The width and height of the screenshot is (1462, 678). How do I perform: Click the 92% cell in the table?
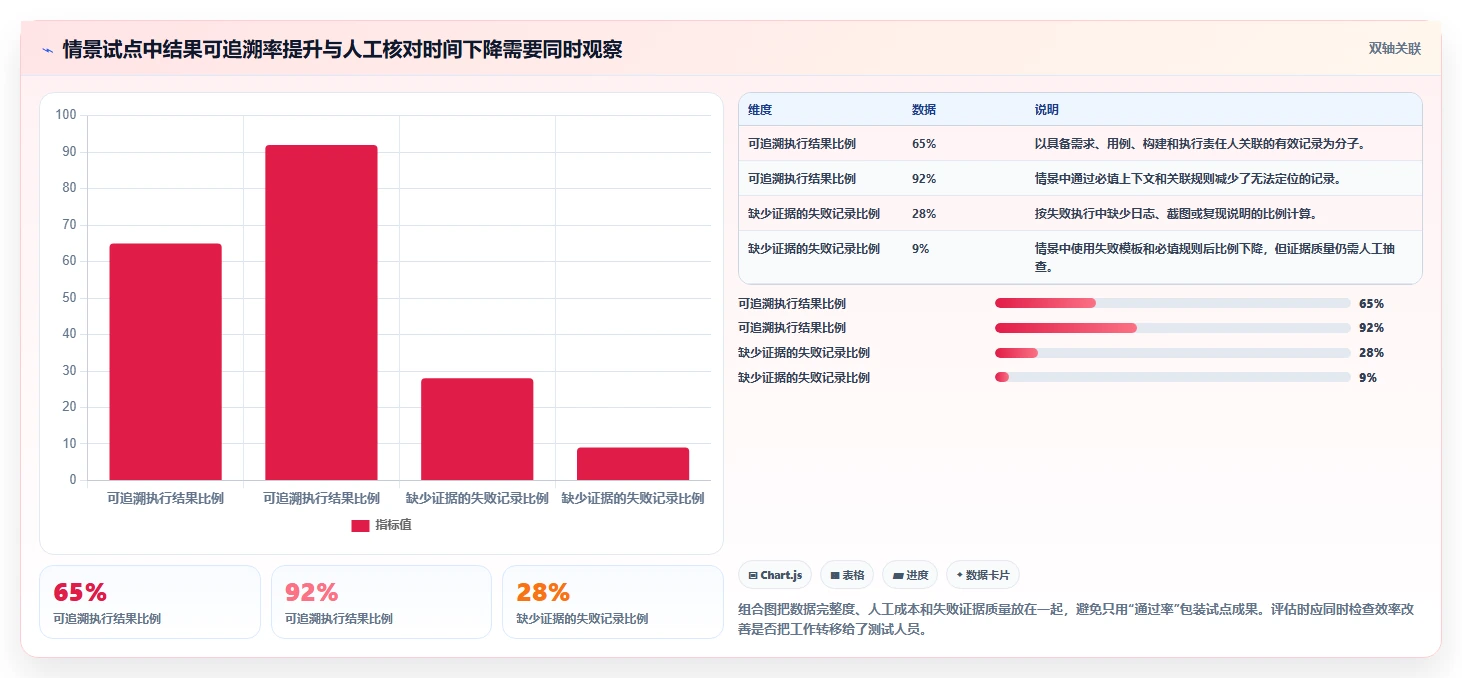924,179
